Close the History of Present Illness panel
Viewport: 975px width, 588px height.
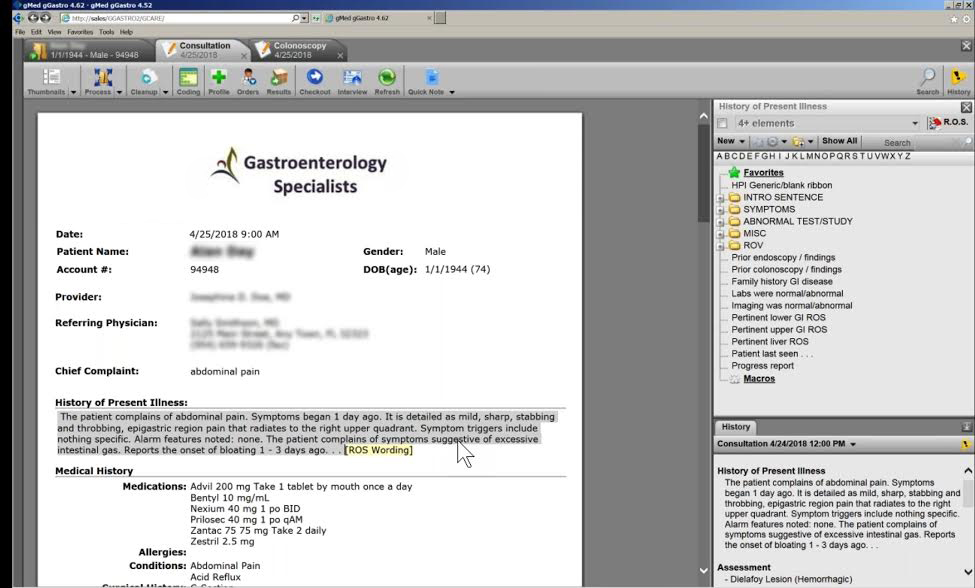pos(966,108)
